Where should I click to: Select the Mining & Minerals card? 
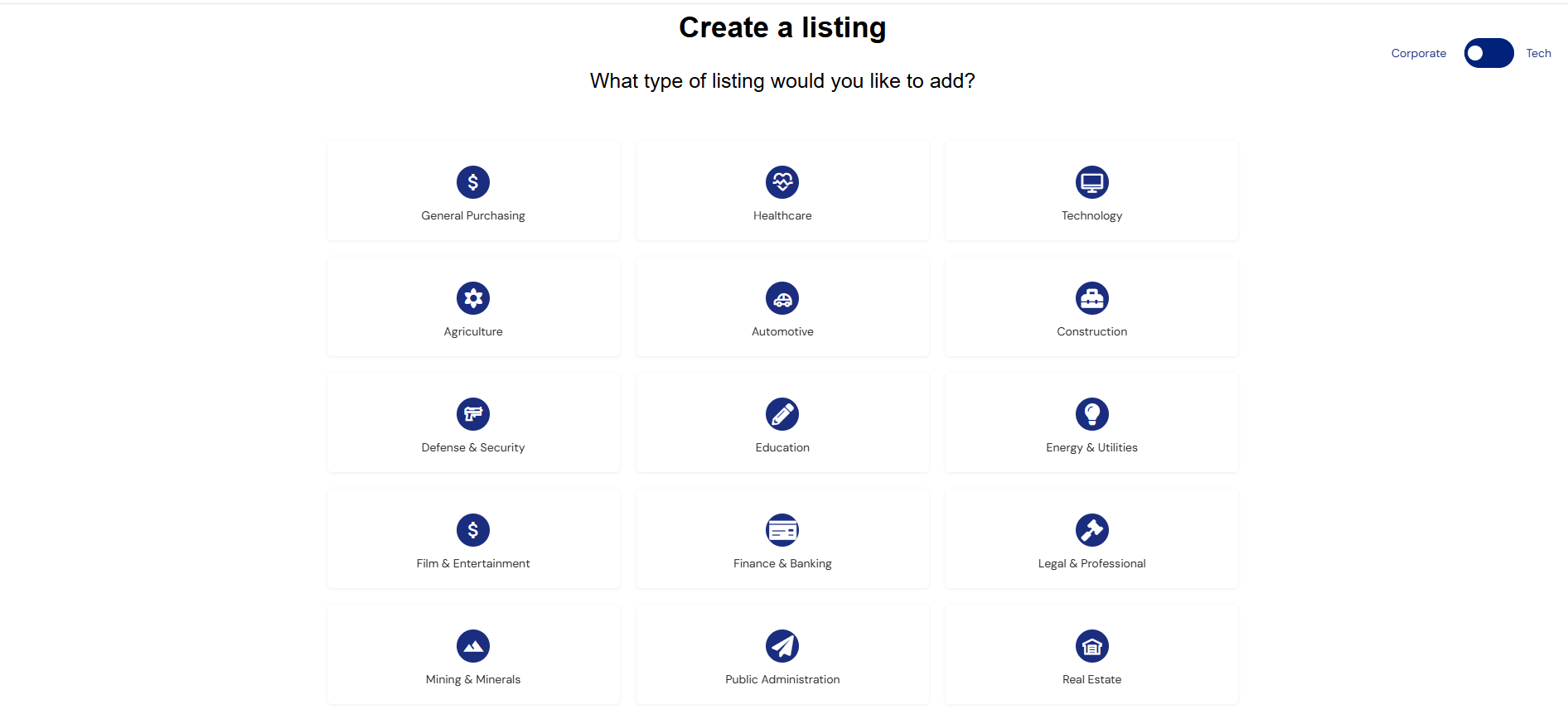coord(472,654)
